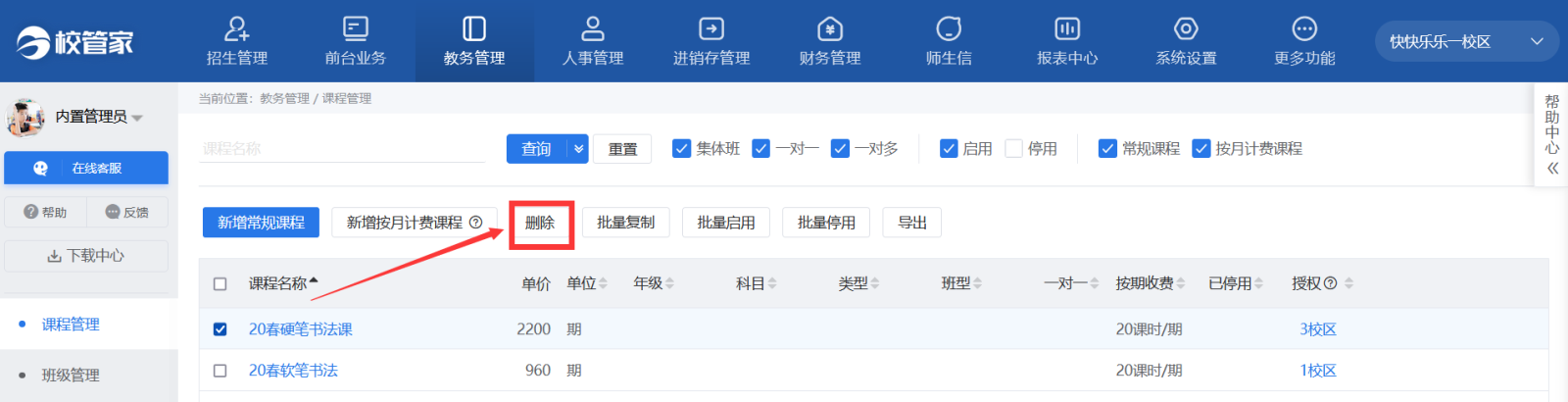Click the 新增常规课程 button
The image size is (1568, 402).
tap(261, 223)
